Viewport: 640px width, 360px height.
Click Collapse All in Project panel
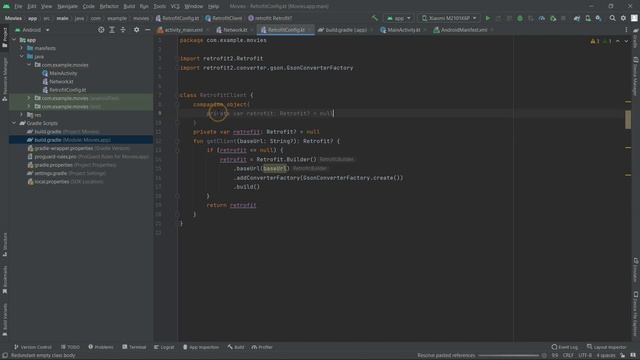pos(123,30)
